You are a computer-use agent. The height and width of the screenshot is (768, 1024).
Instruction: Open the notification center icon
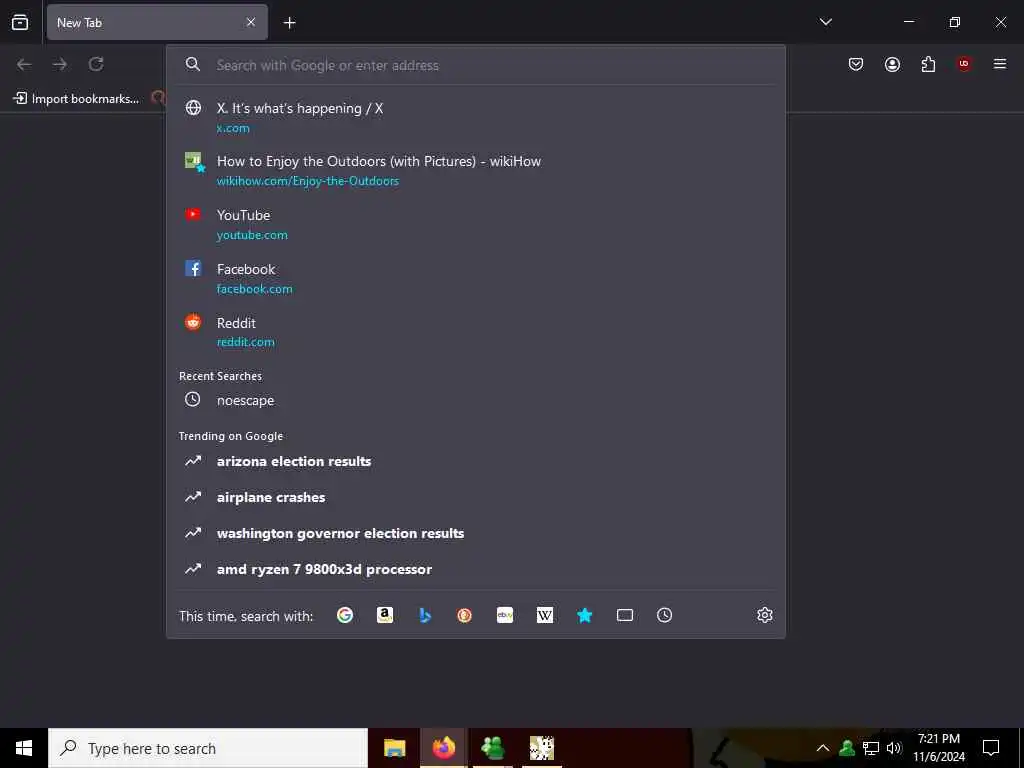point(991,748)
